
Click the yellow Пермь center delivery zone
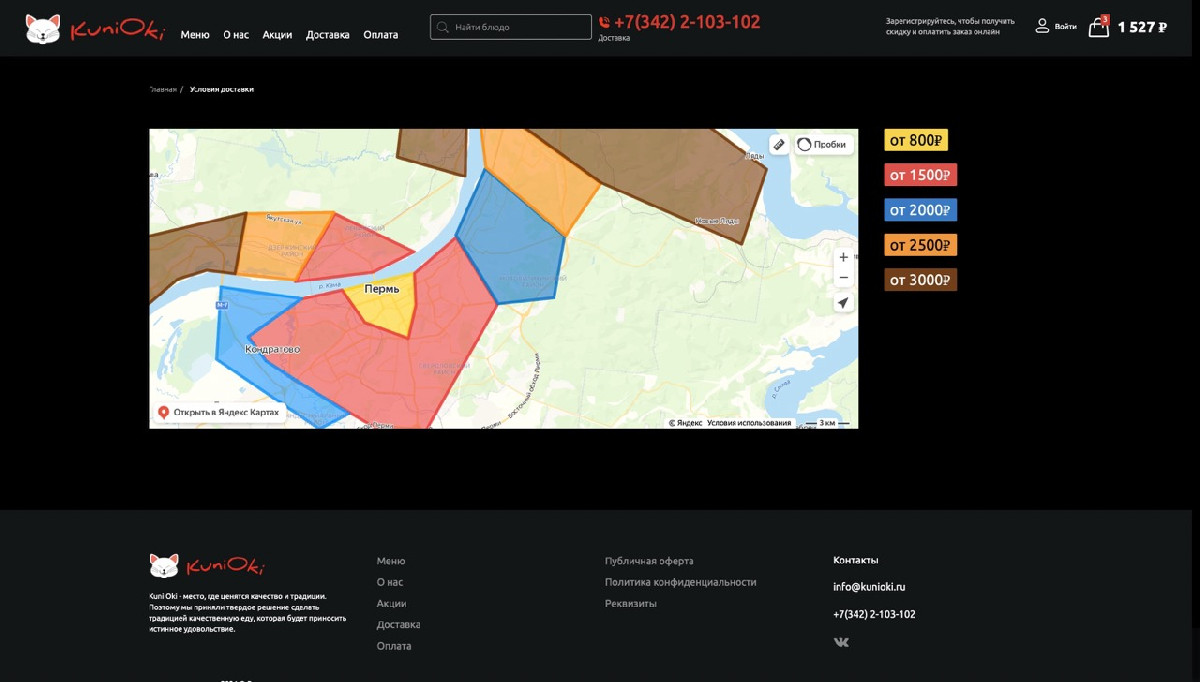click(388, 308)
